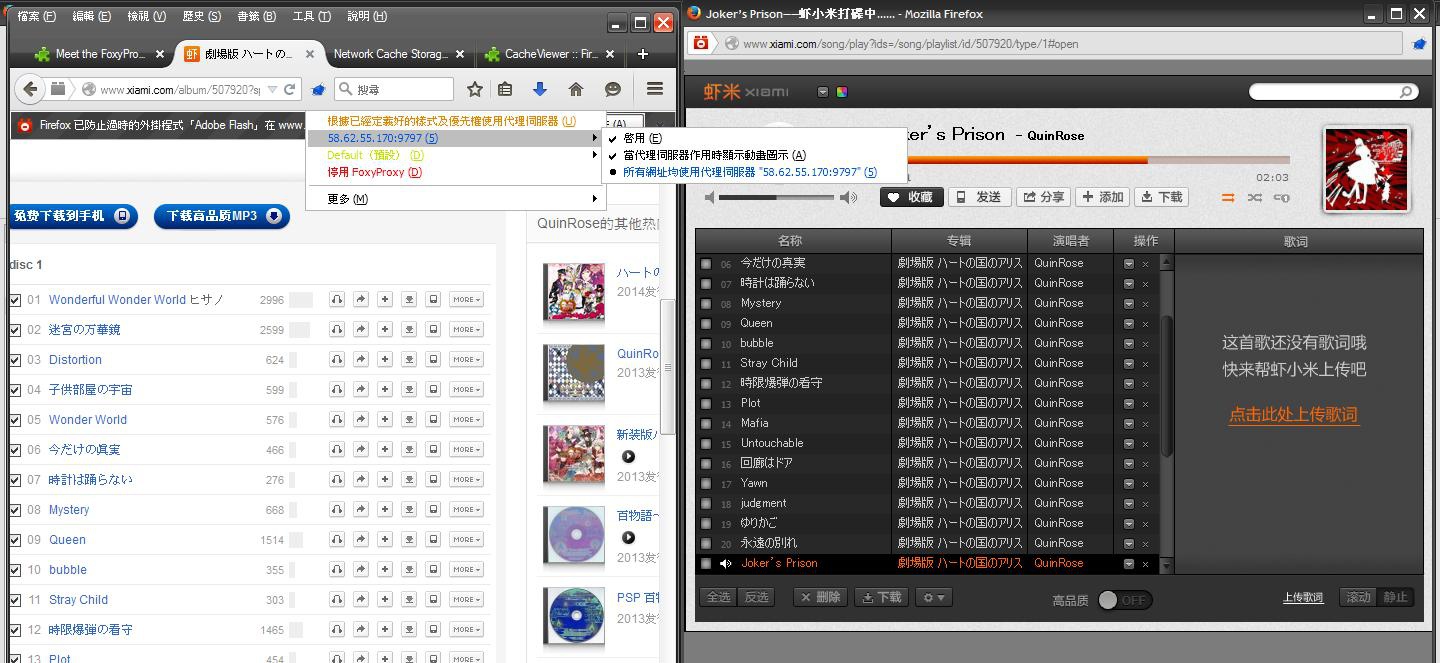Click the 搜尋 search field in the left window
The height and width of the screenshot is (663, 1440).
tap(393, 89)
